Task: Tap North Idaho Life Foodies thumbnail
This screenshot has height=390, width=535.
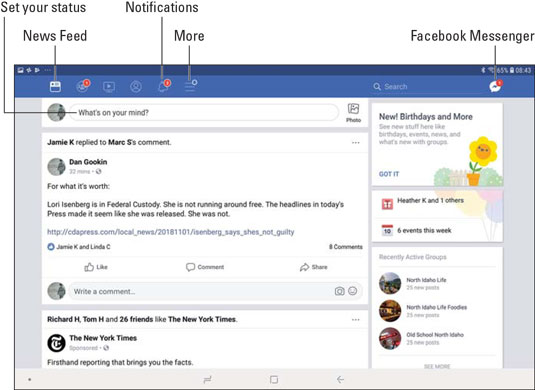Action: [390, 311]
